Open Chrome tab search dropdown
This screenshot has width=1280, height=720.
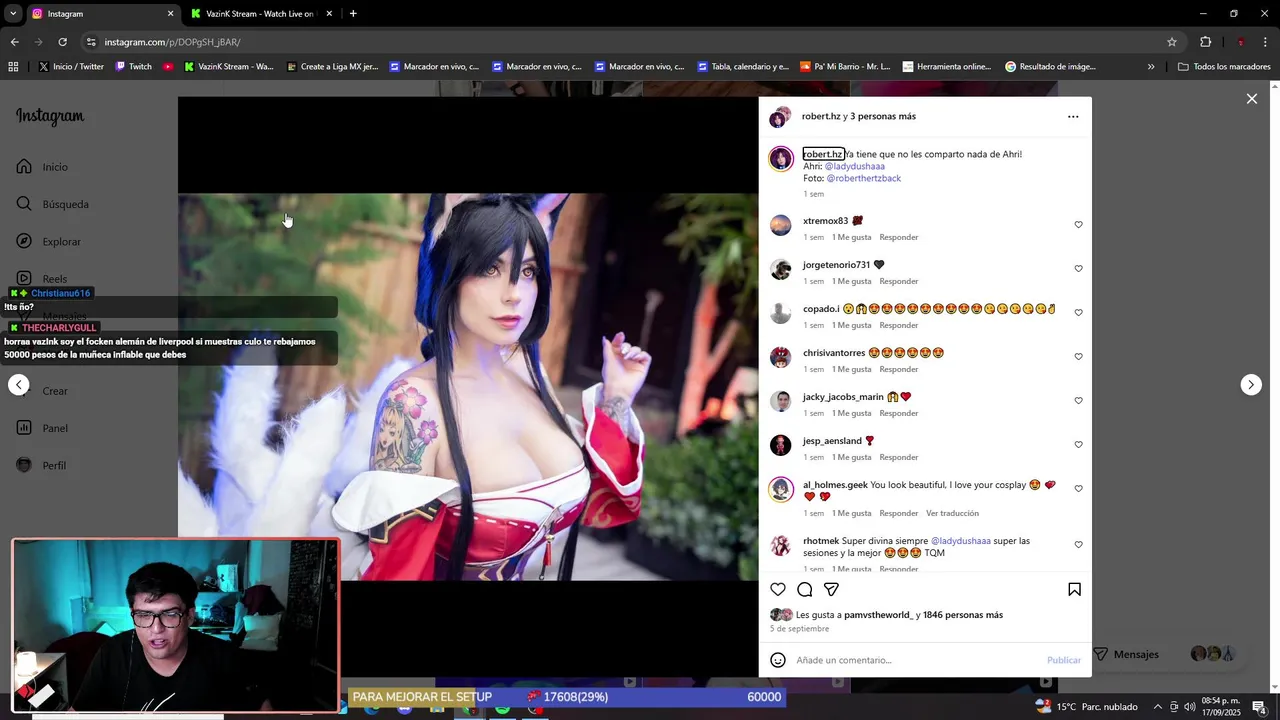coord(12,14)
